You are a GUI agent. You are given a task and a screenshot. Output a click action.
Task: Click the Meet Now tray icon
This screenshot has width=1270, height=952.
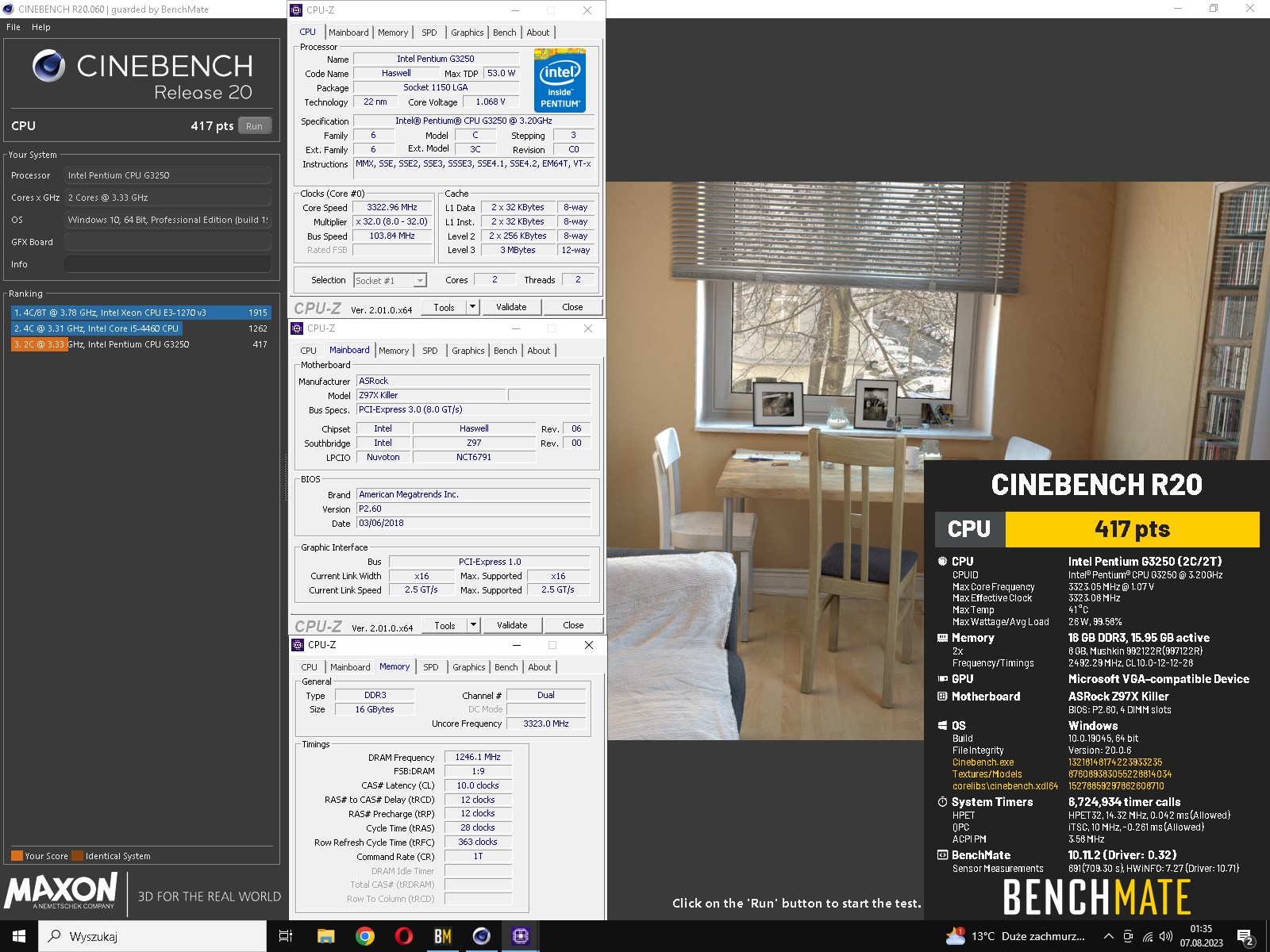click(1128, 936)
